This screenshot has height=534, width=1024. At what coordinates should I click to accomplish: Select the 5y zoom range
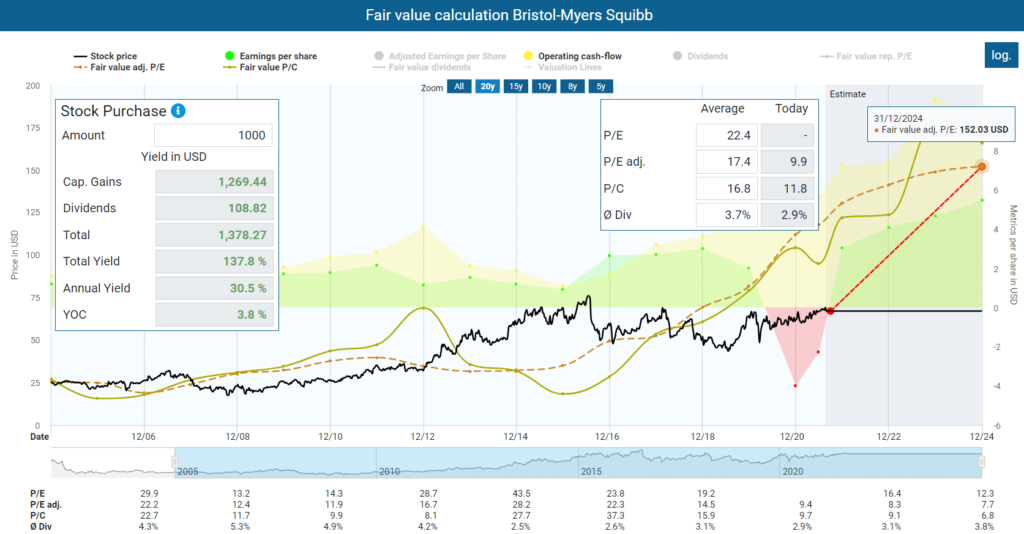click(x=601, y=86)
